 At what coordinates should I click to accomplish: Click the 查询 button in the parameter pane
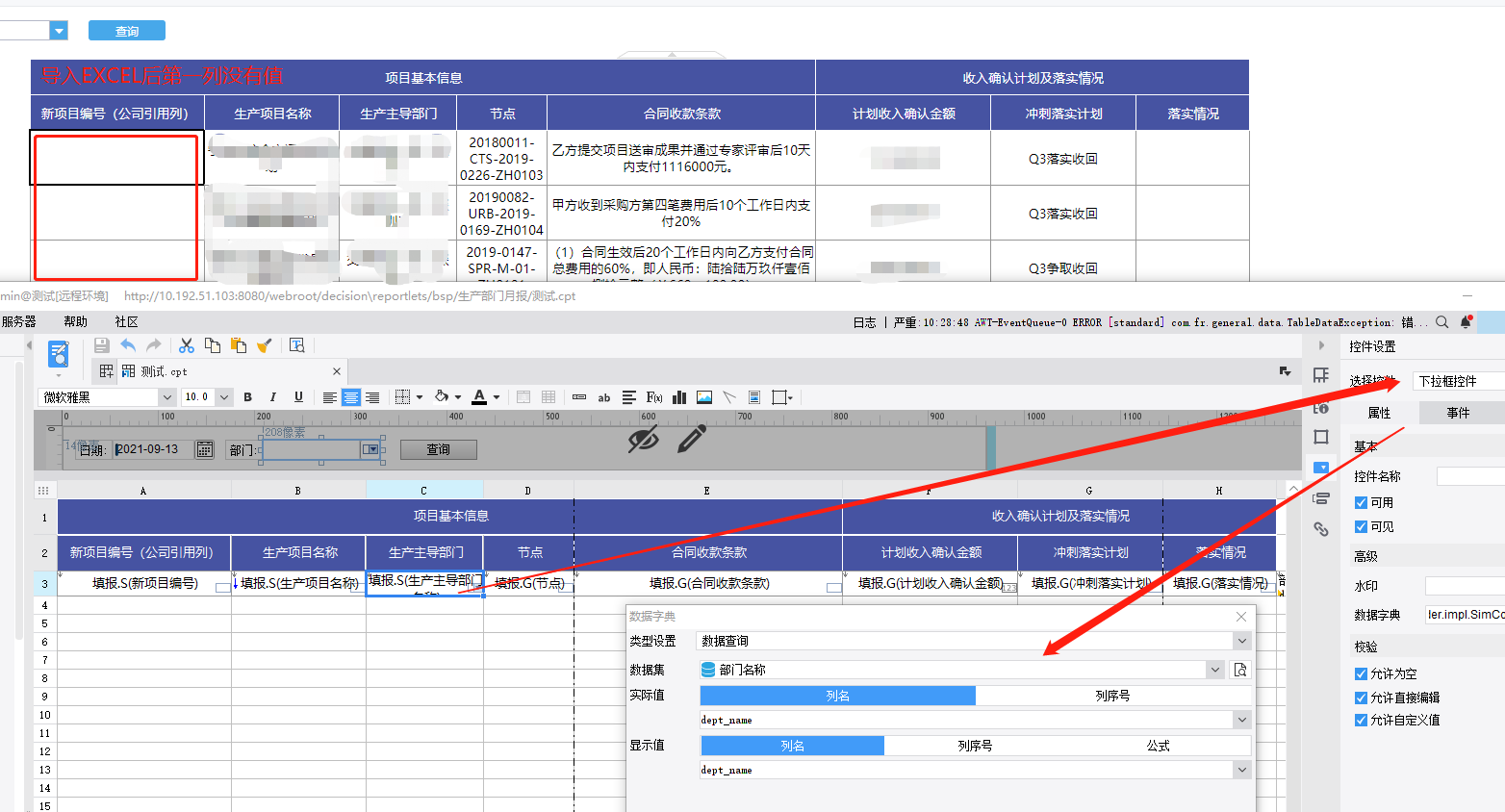point(438,449)
